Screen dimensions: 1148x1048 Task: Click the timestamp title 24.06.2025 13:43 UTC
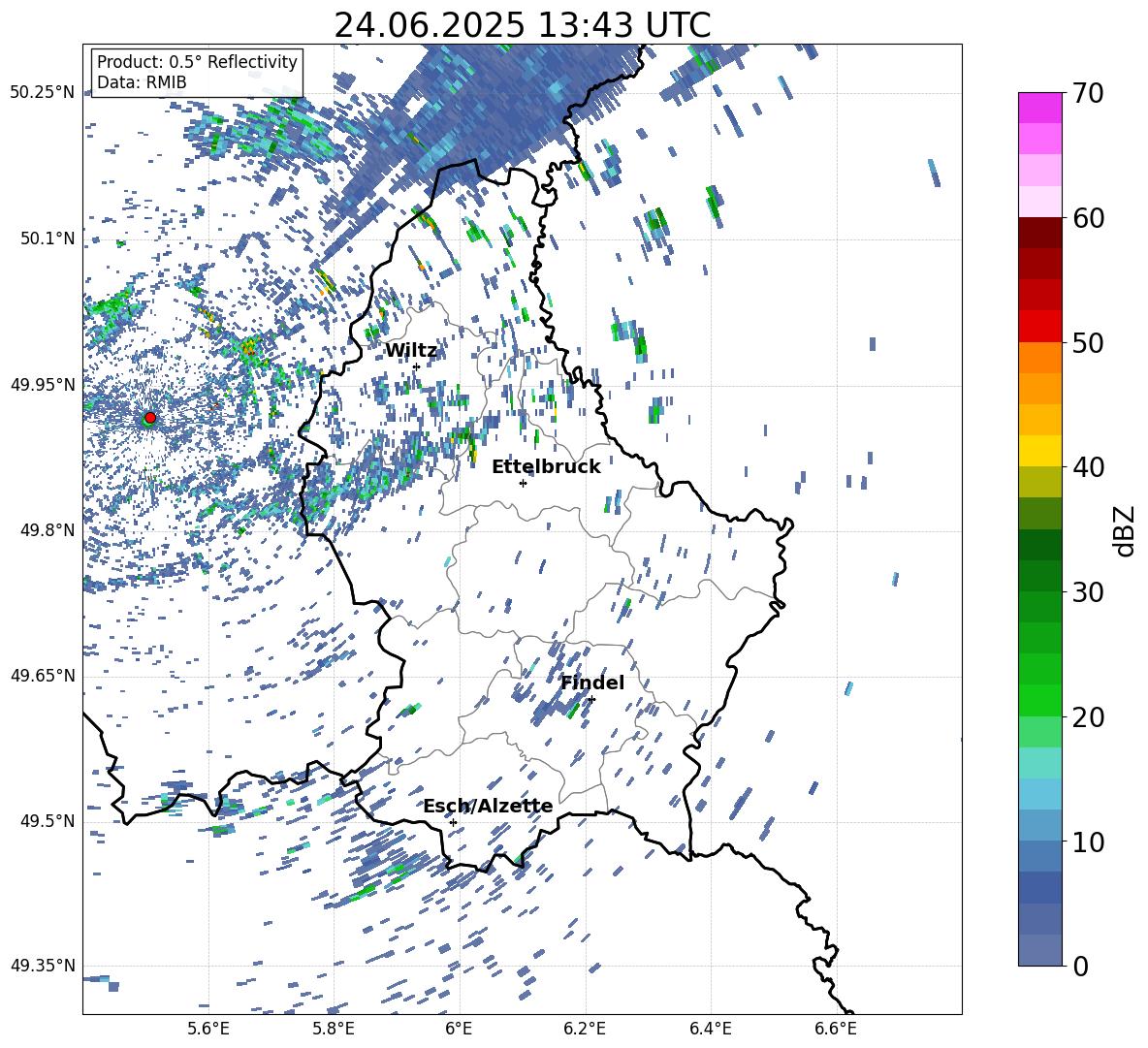click(x=522, y=25)
